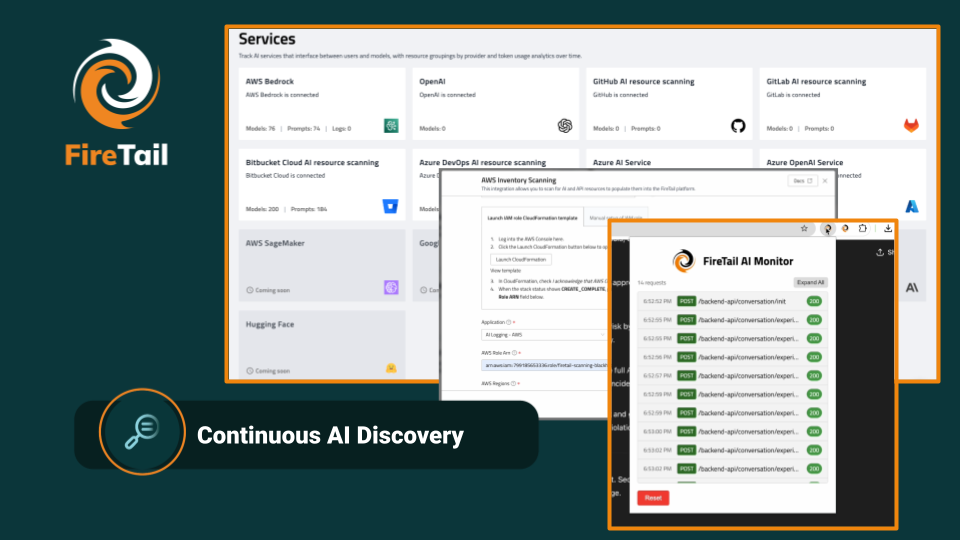The image size is (960, 540).
Task: Click the Launch CloudFormation button
Action: tap(520, 260)
